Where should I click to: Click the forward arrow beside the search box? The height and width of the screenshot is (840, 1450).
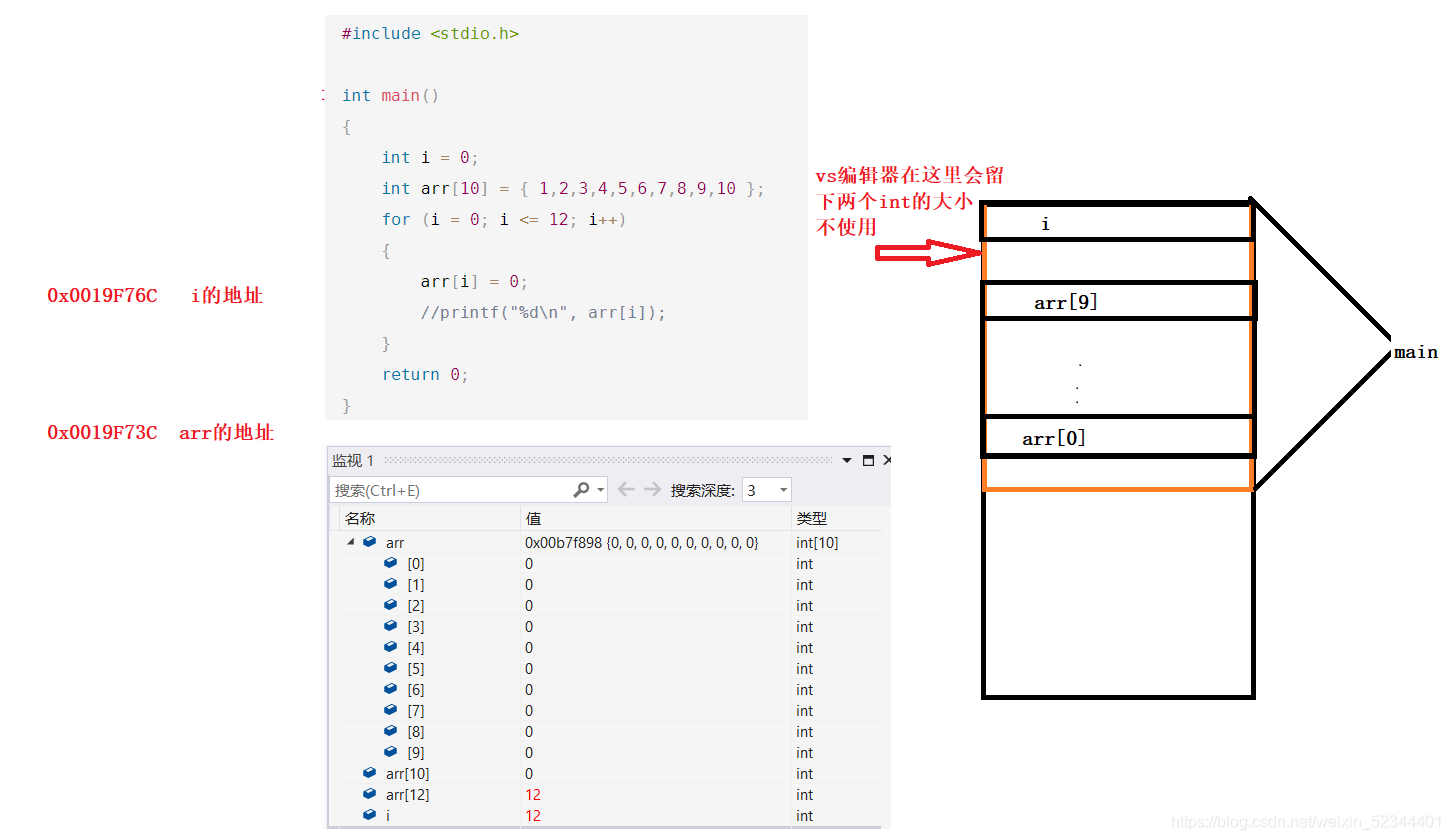tap(652, 489)
